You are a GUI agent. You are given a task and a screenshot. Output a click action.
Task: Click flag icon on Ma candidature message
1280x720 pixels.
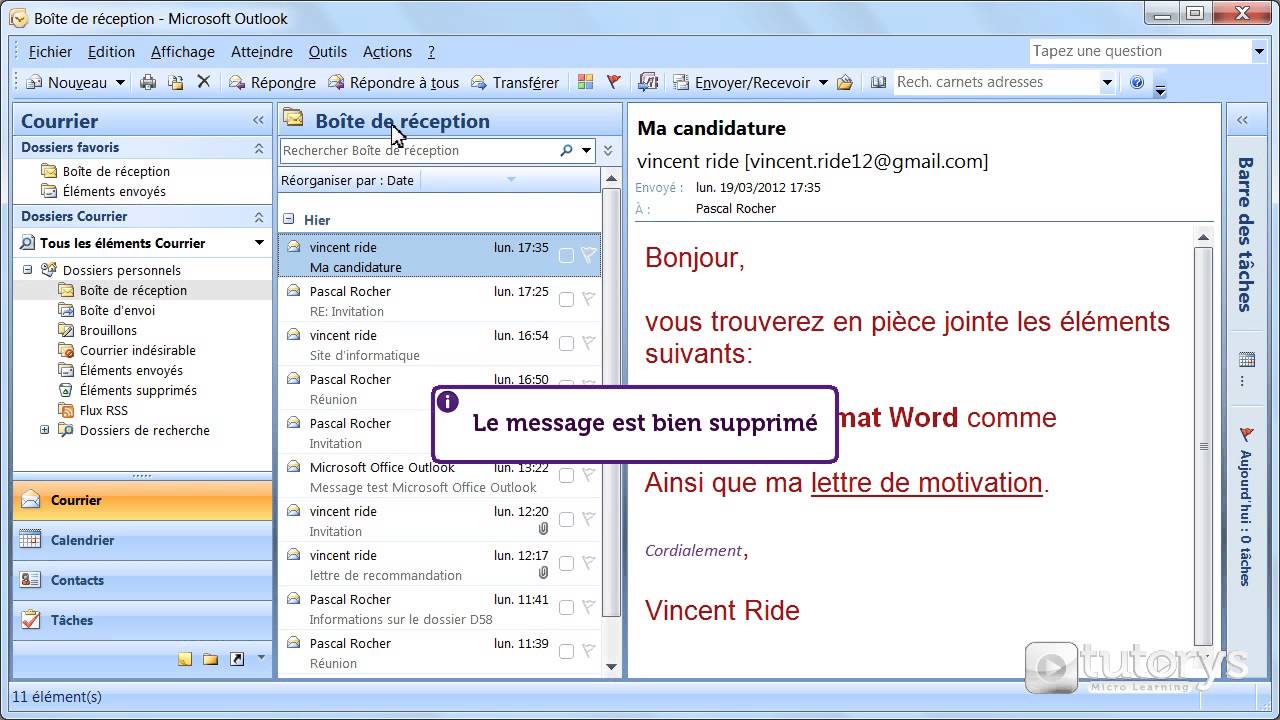(589, 255)
